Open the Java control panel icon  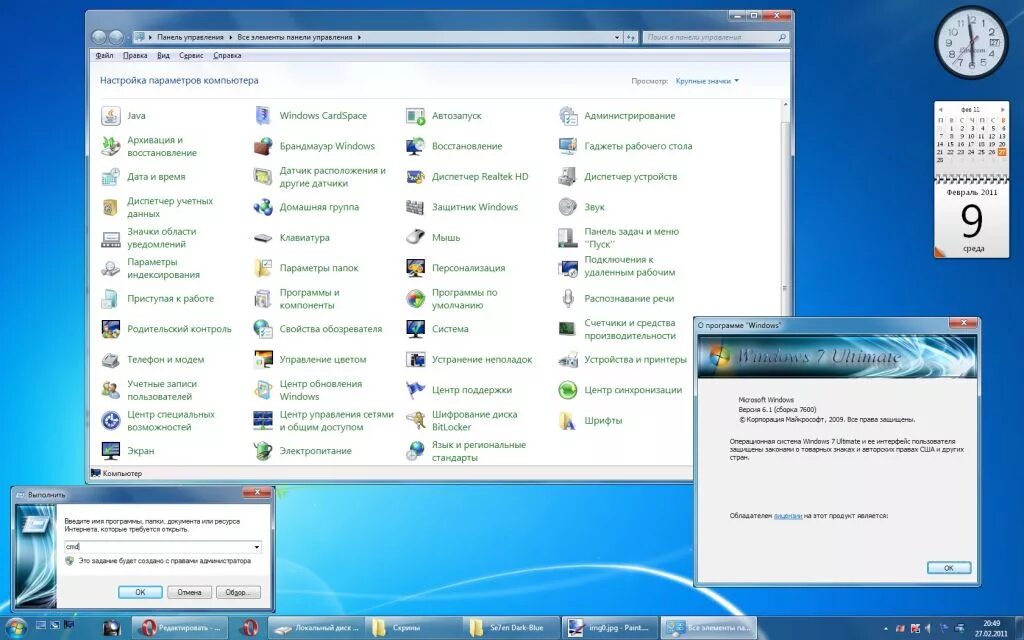pos(110,116)
